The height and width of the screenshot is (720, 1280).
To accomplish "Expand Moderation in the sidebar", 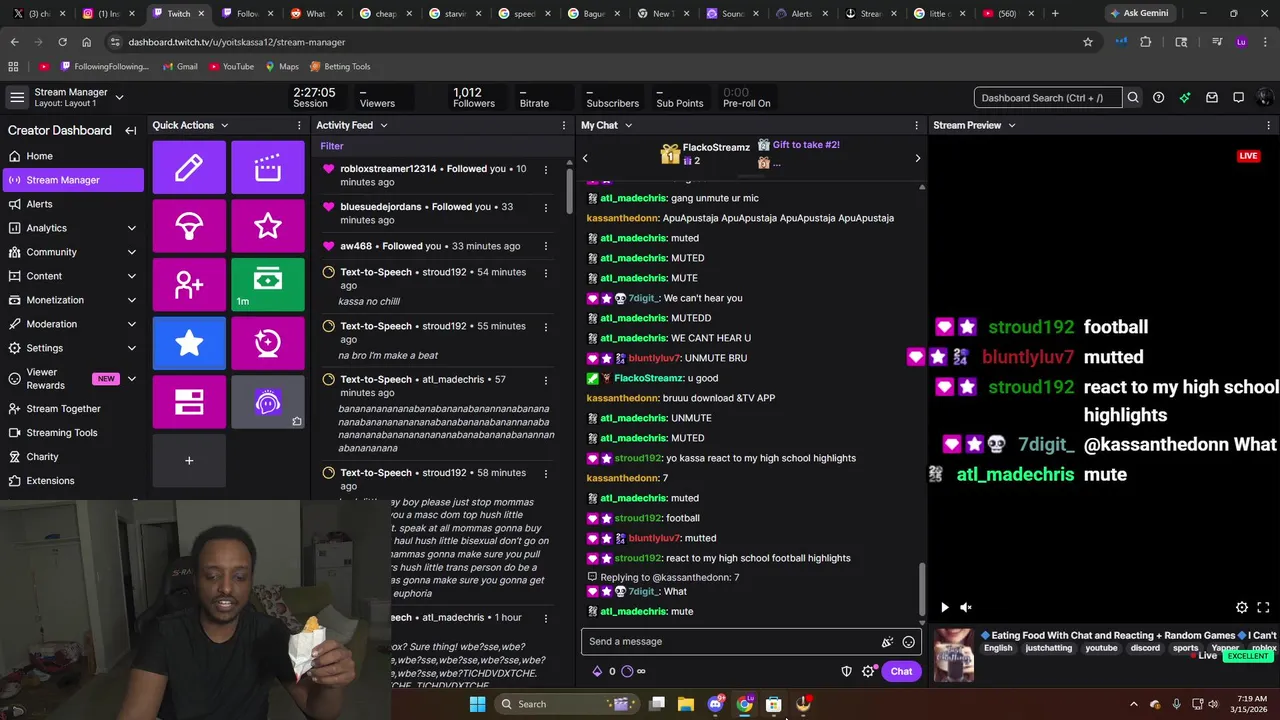I will pos(131,324).
